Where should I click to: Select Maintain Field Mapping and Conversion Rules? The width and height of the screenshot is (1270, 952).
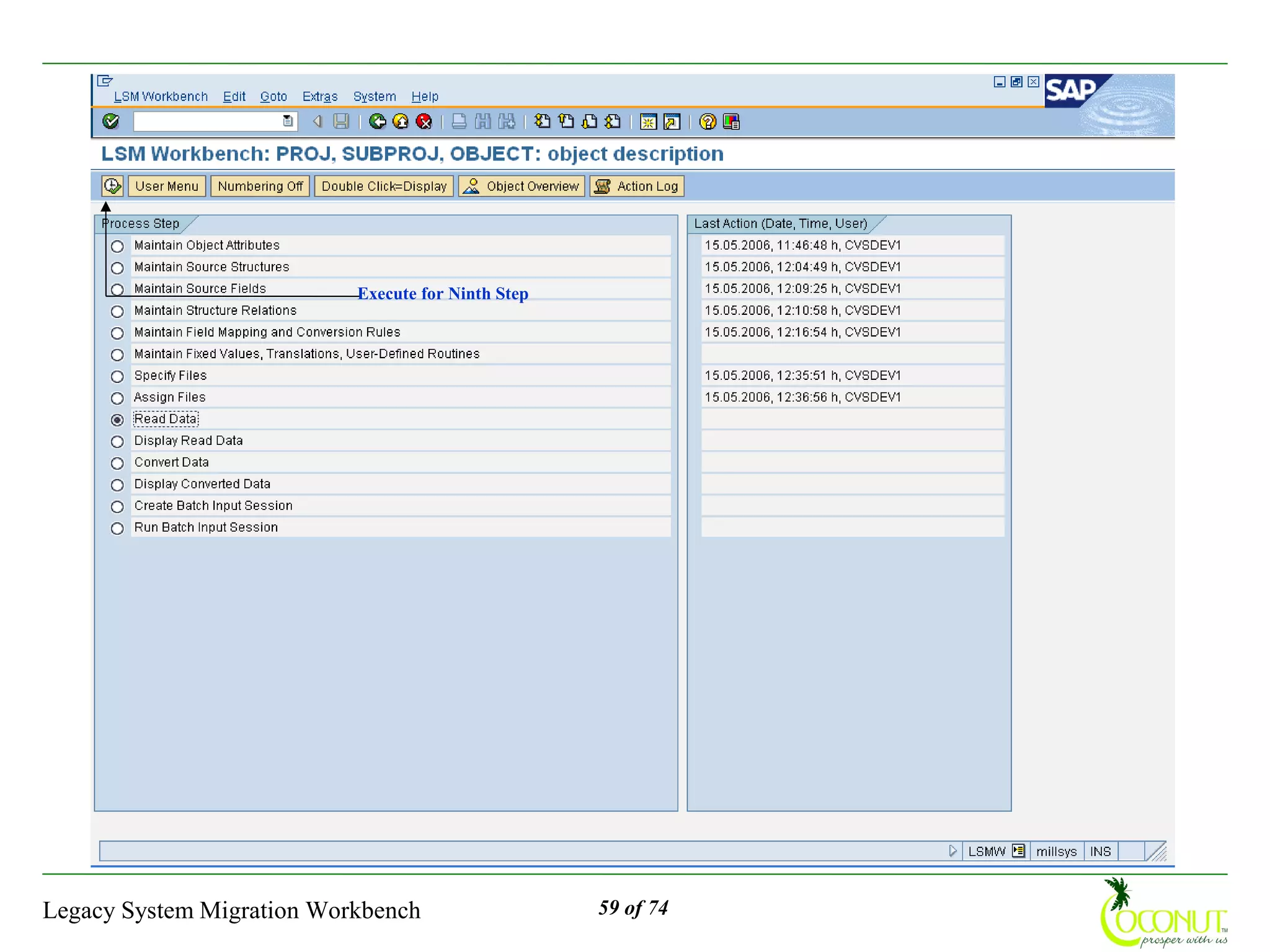point(117,333)
